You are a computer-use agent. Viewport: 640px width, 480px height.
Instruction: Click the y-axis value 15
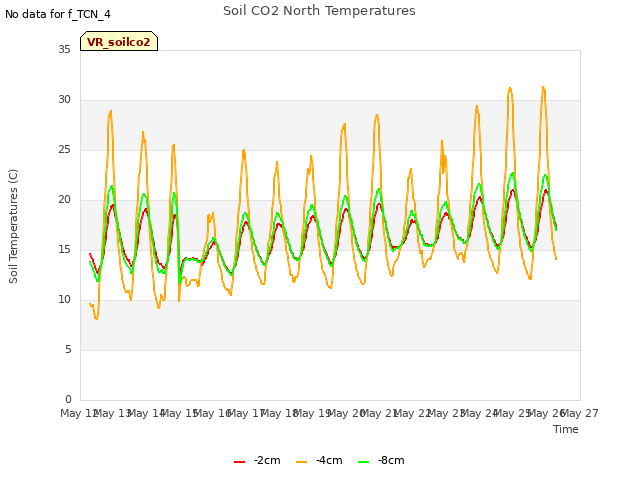click(64, 249)
